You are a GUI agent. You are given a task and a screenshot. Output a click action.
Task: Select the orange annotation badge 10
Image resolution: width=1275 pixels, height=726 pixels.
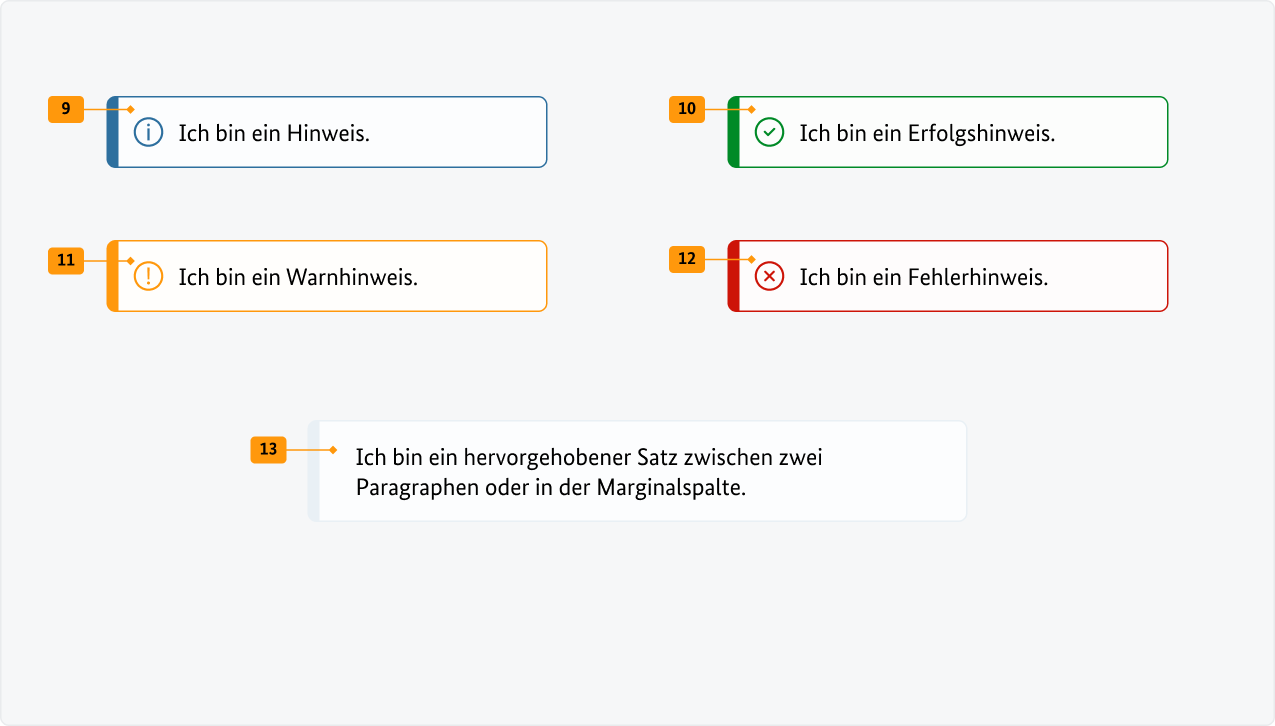(687, 109)
